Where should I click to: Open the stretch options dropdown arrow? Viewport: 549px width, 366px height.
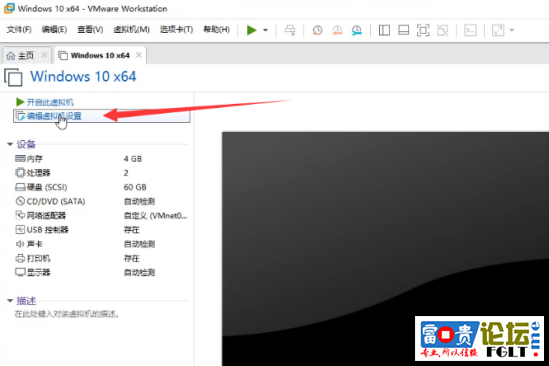(512, 30)
